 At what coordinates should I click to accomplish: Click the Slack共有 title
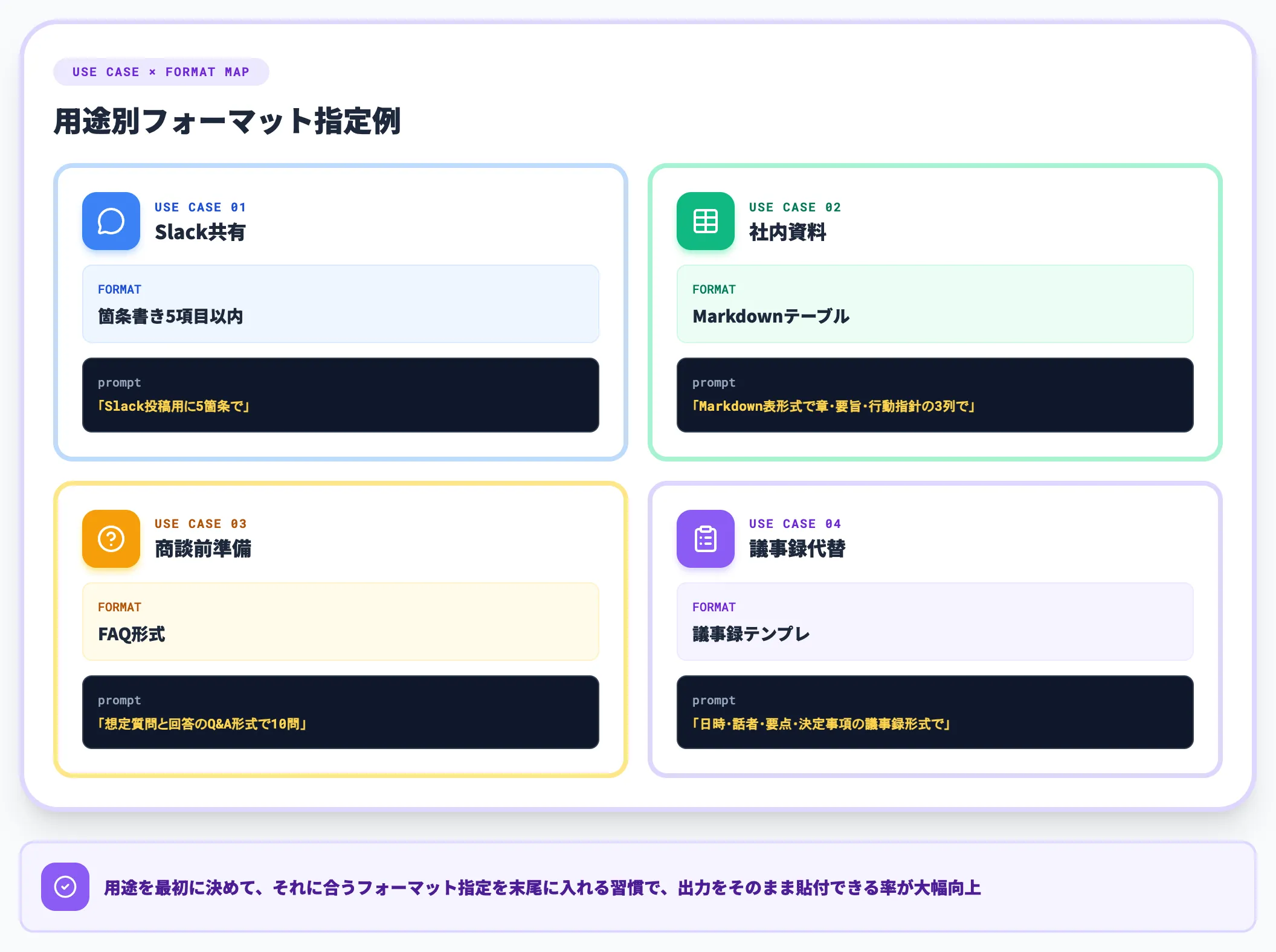tap(200, 232)
